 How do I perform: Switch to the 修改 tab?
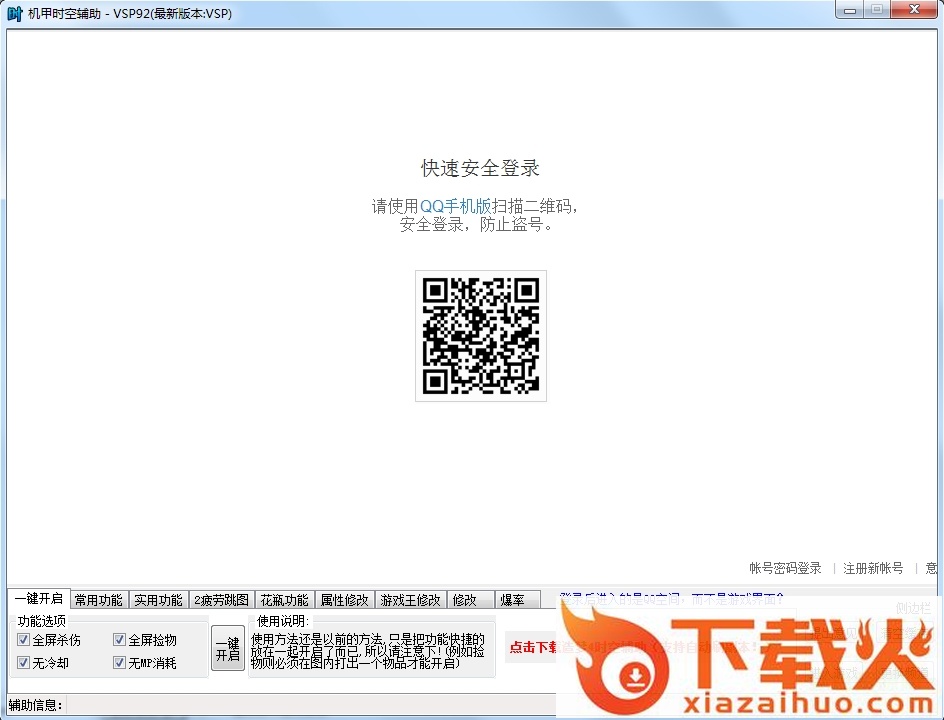coord(470,600)
